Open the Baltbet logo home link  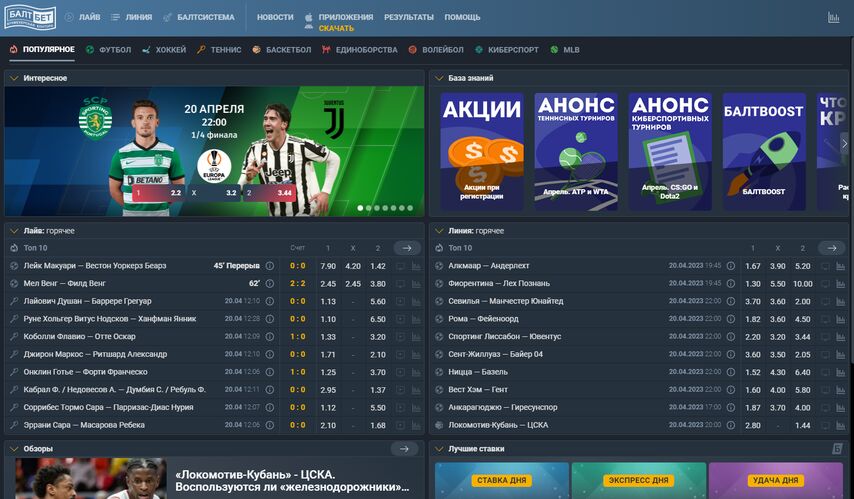tap(29, 17)
